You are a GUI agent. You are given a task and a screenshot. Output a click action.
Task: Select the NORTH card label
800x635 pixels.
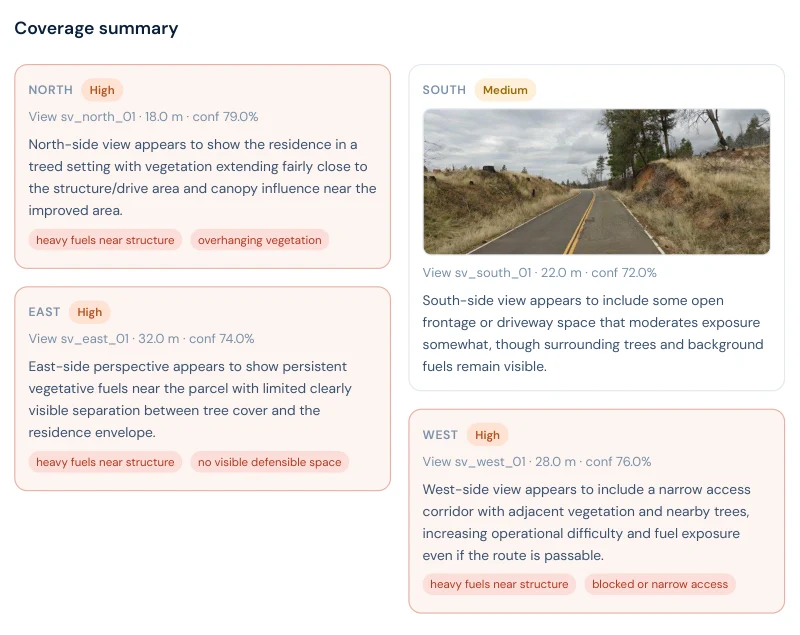pos(51,90)
